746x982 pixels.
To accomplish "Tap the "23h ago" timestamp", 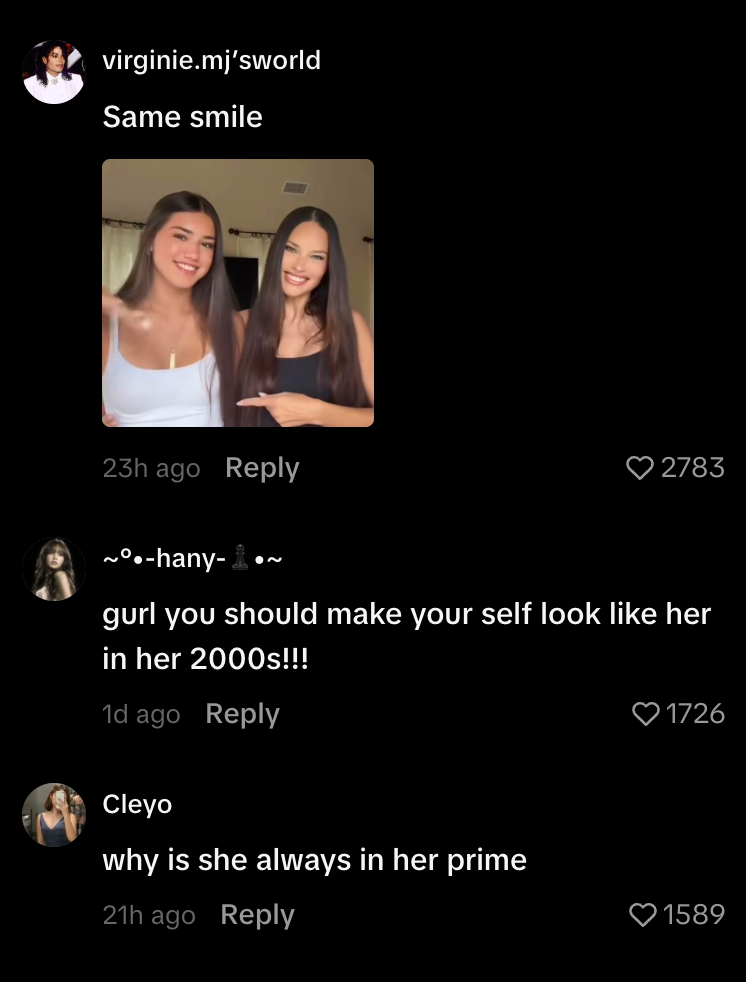I will 151,468.
